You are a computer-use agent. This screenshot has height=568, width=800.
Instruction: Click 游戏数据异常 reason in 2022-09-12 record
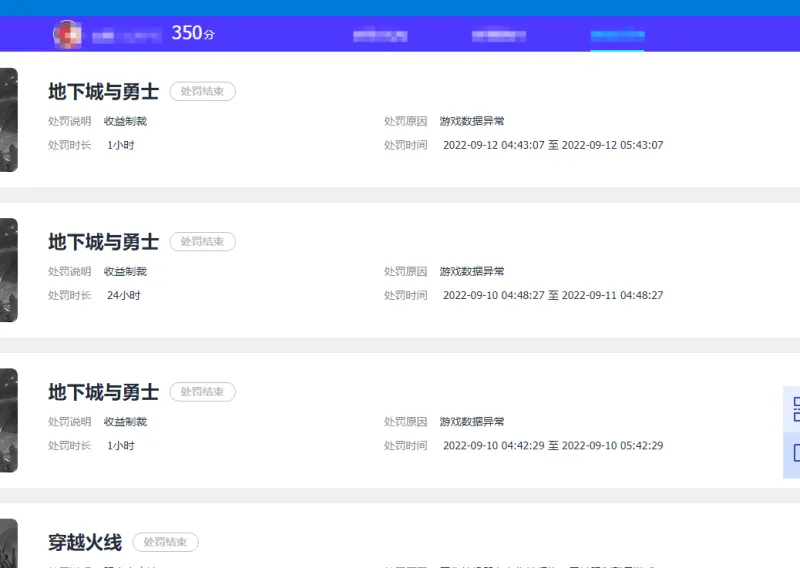click(x=472, y=121)
